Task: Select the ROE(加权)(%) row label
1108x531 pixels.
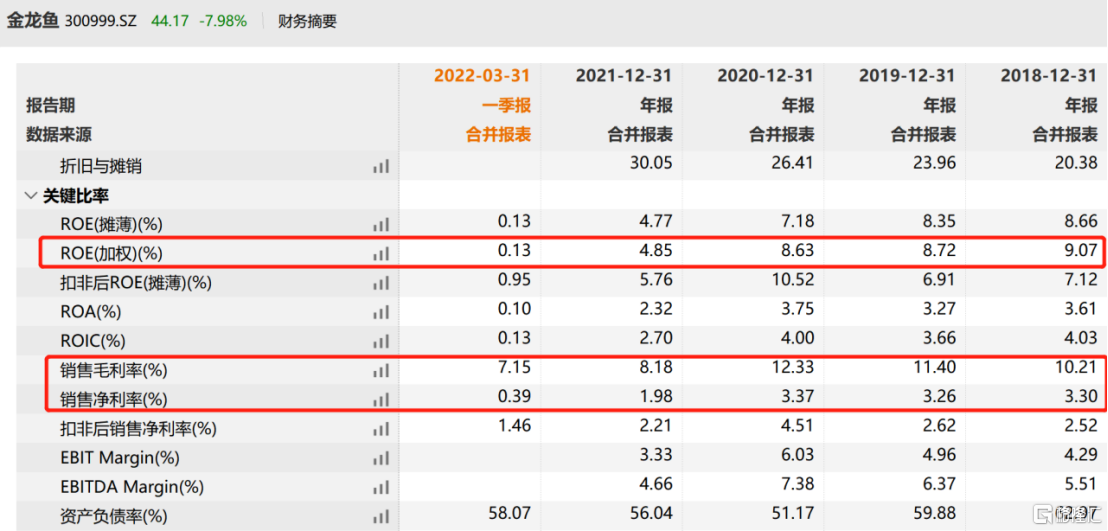Action: tap(112, 254)
